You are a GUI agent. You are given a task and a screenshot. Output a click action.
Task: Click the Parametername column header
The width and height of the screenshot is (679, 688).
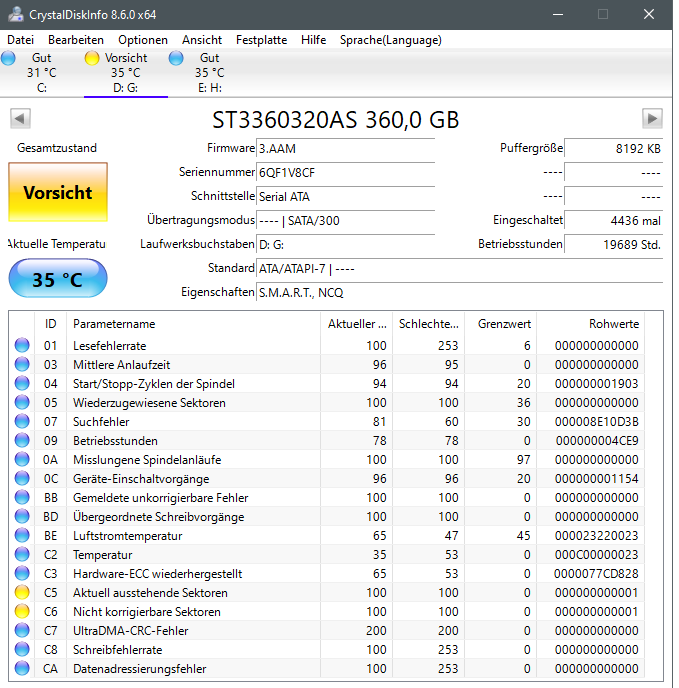click(x=193, y=324)
